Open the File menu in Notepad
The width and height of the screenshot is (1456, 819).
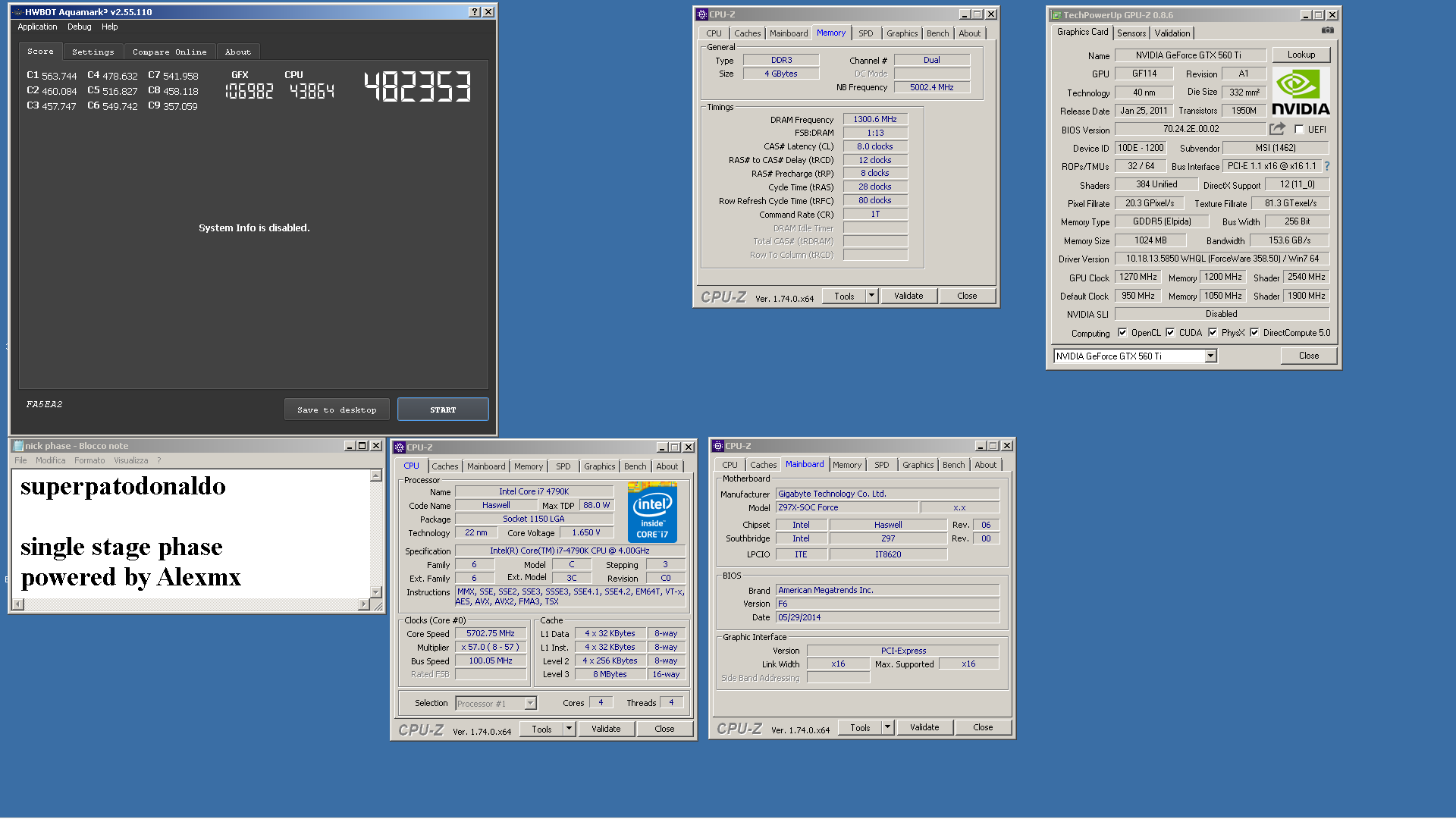20,460
